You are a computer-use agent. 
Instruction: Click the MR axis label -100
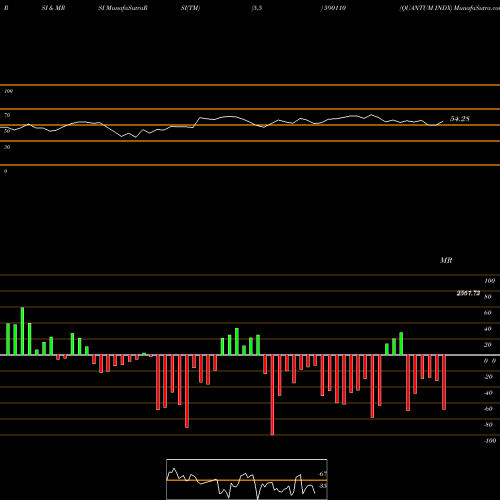tap(490, 441)
